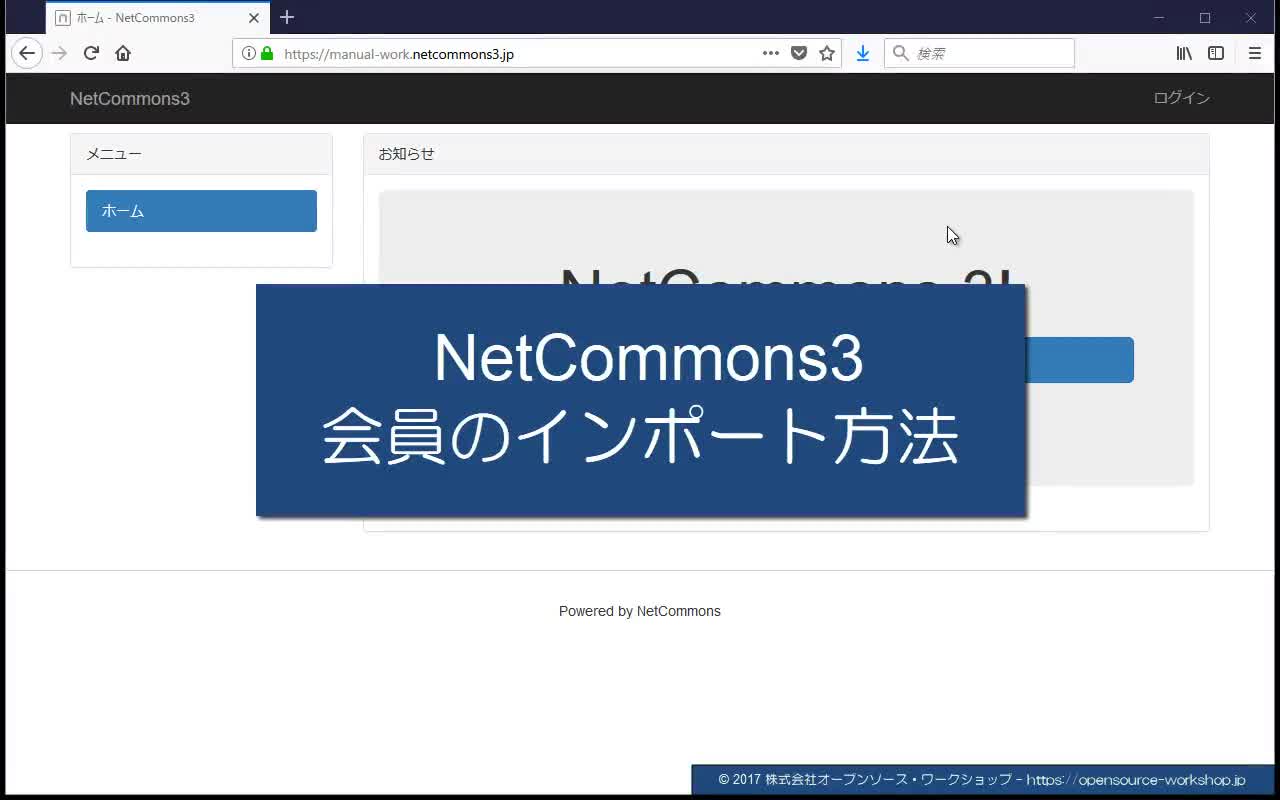
Task: Focus the 検索 search box
Action: pos(979,53)
